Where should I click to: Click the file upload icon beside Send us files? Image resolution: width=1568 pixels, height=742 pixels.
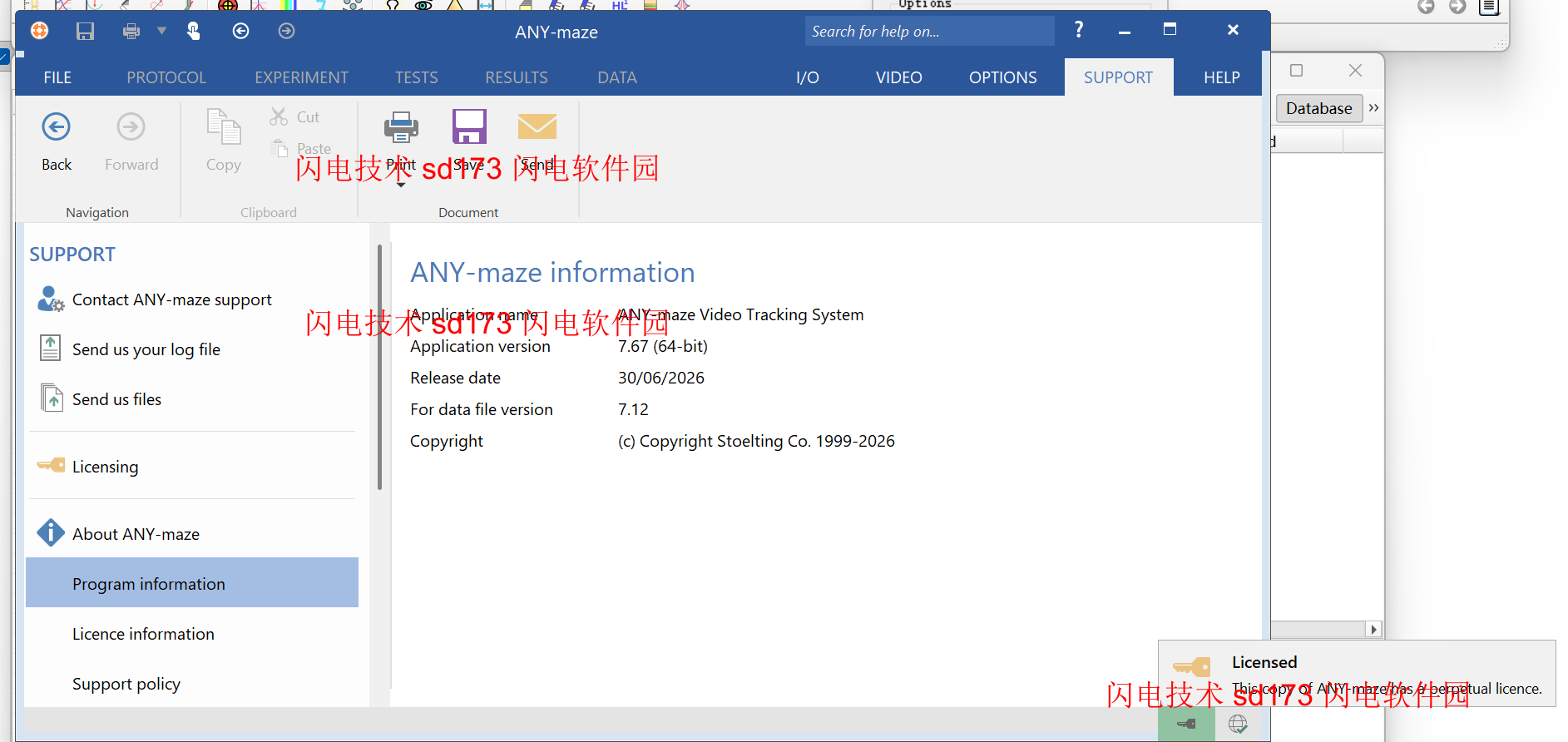[52, 398]
